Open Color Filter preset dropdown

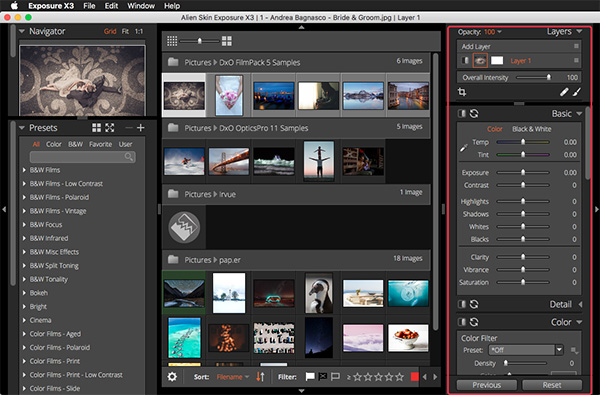point(559,350)
